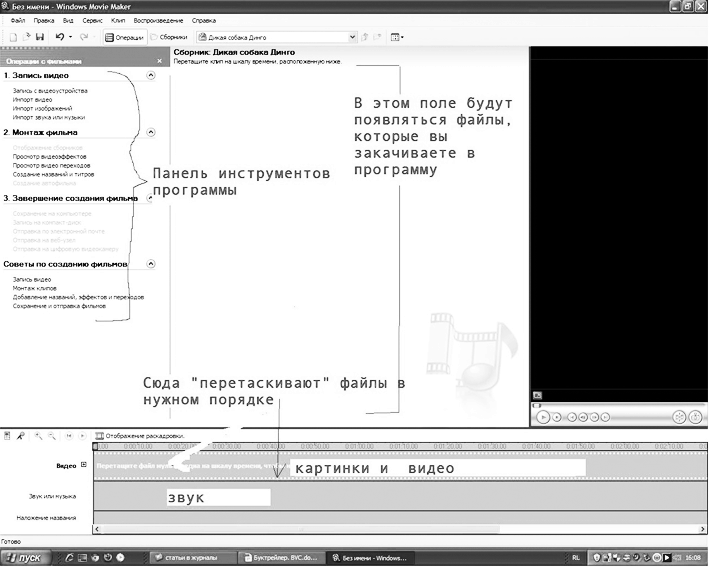Click the take picture icon under preview

(x=697, y=415)
